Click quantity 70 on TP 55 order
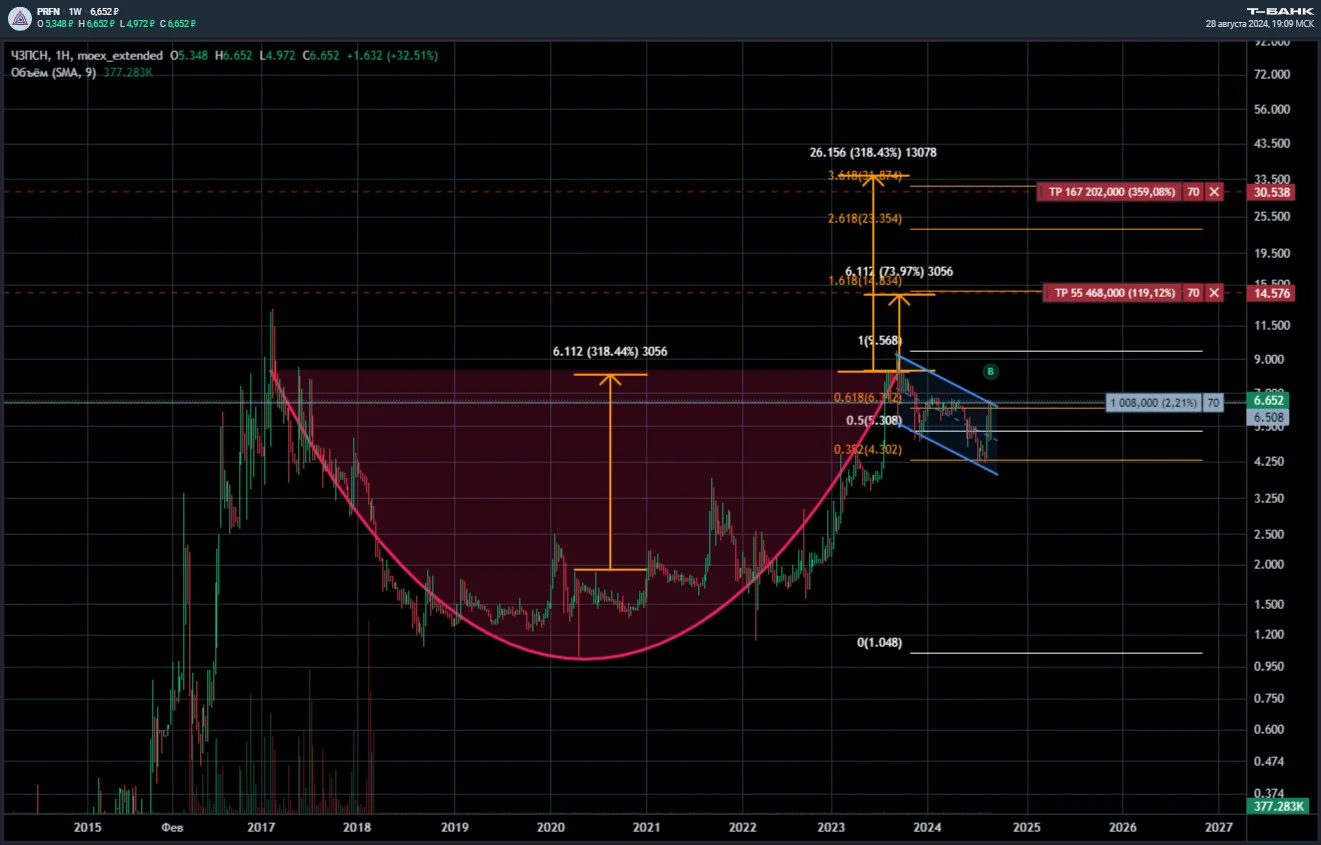The width and height of the screenshot is (1321, 845). 1193,293
